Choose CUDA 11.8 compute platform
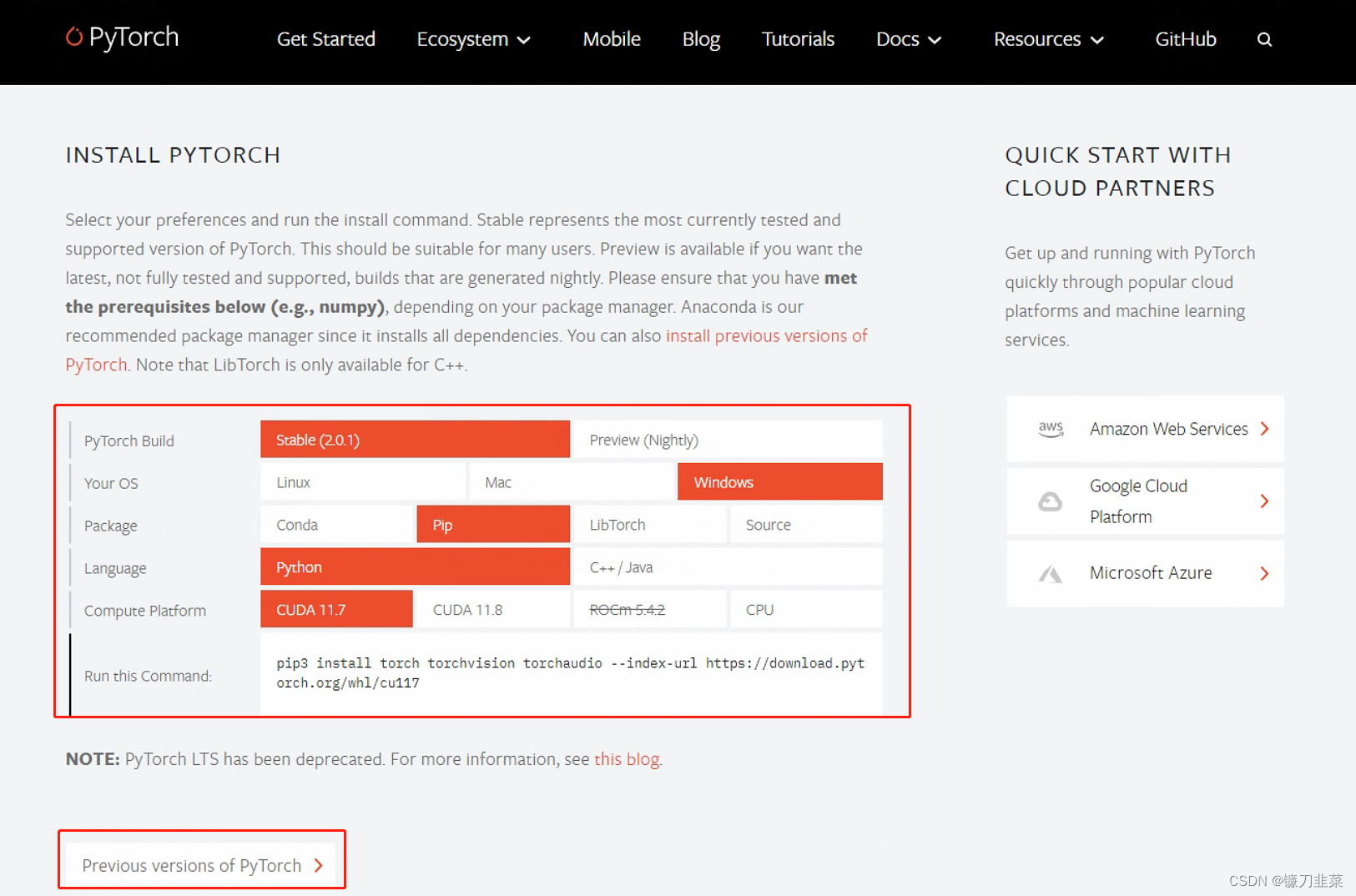 tap(493, 610)
